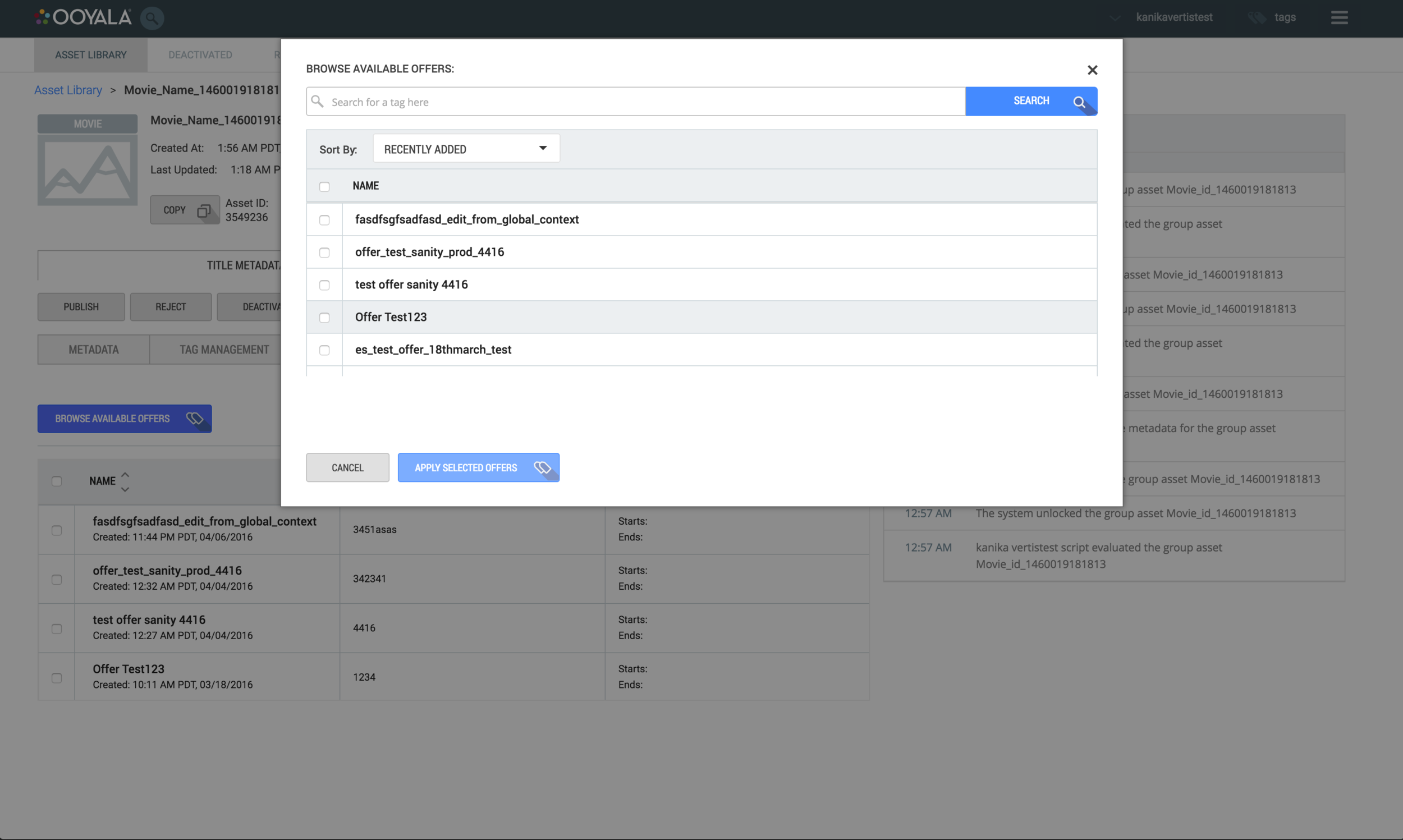Select 'Offer Test123' name in dialog
This screenshot has height=840, width=1403.
(391, 318)
